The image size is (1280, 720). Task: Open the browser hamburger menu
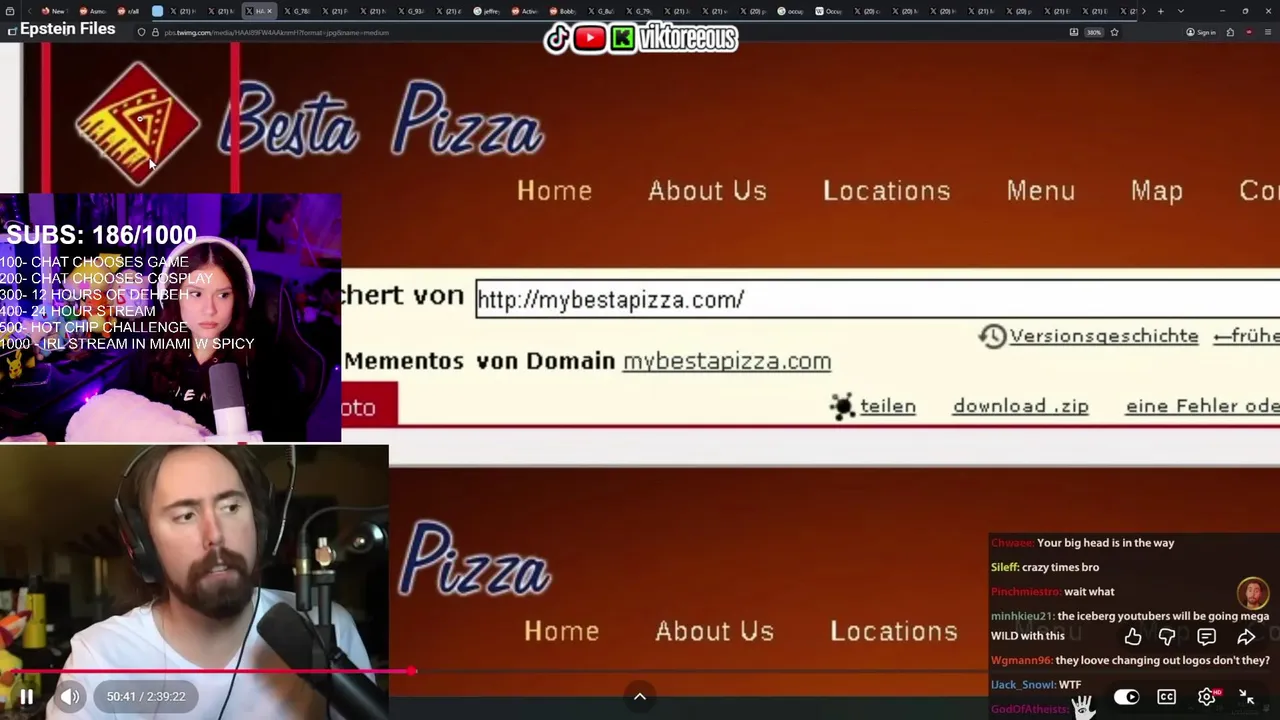(1268, 32)
